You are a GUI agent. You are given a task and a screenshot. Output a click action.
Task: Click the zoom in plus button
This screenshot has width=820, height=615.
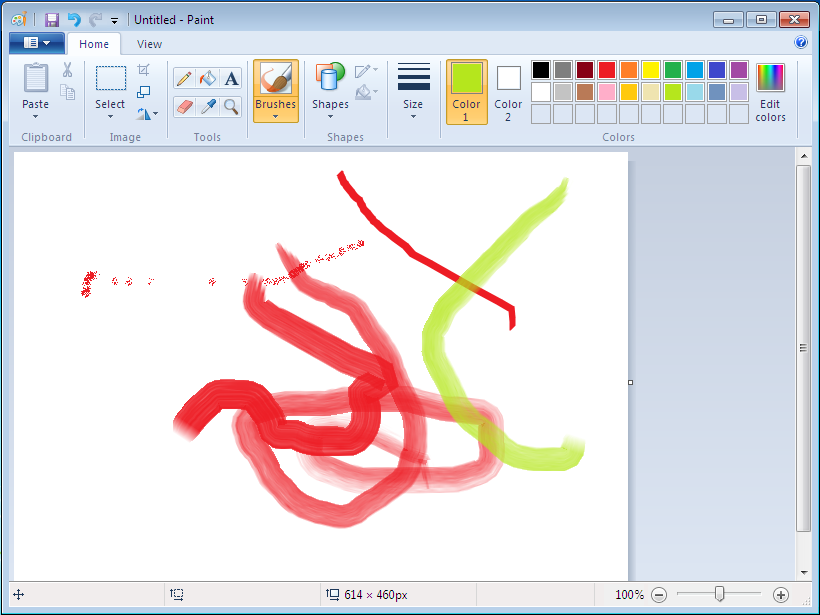(x=781, y=595)
